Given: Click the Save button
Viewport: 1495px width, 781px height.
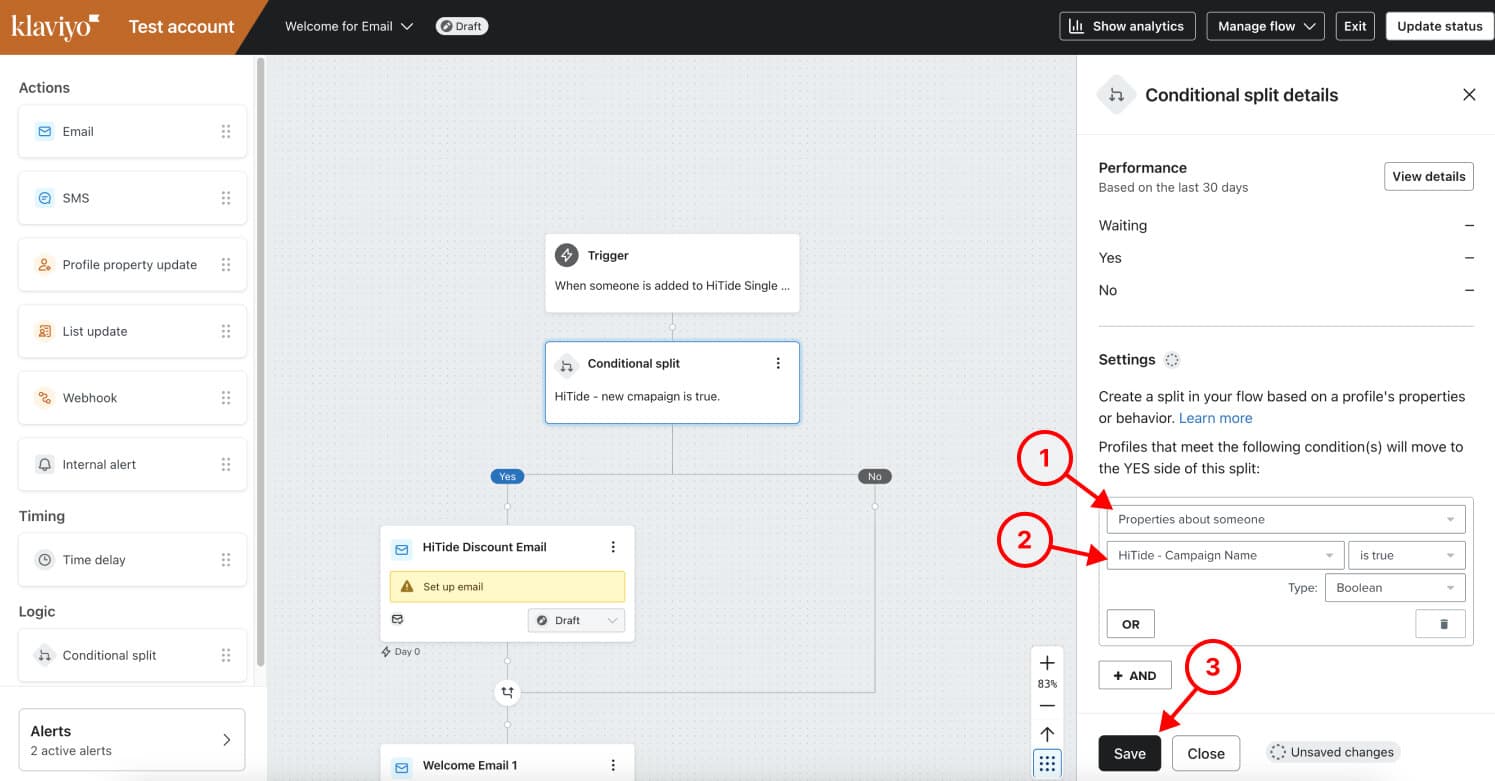Looking at the screenshot, I should pyautogui.click(x=1129, y=754).
